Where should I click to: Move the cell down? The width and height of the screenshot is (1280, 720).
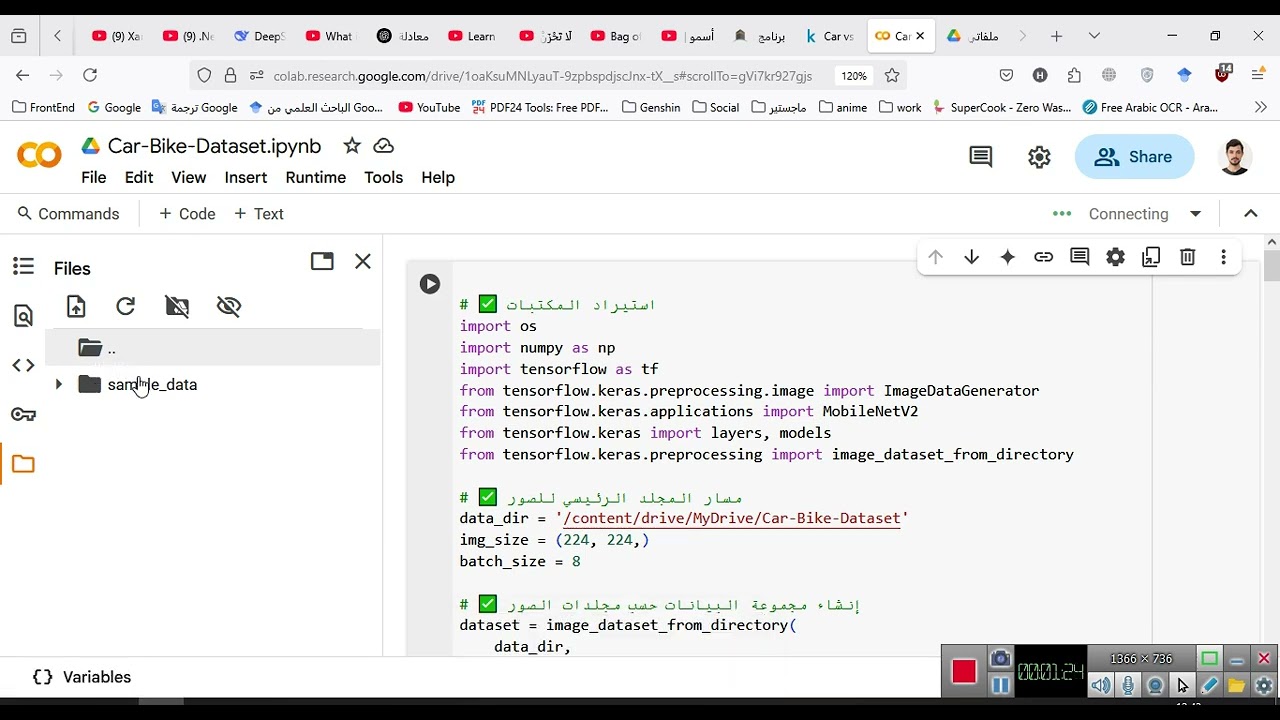pos(971,257)
